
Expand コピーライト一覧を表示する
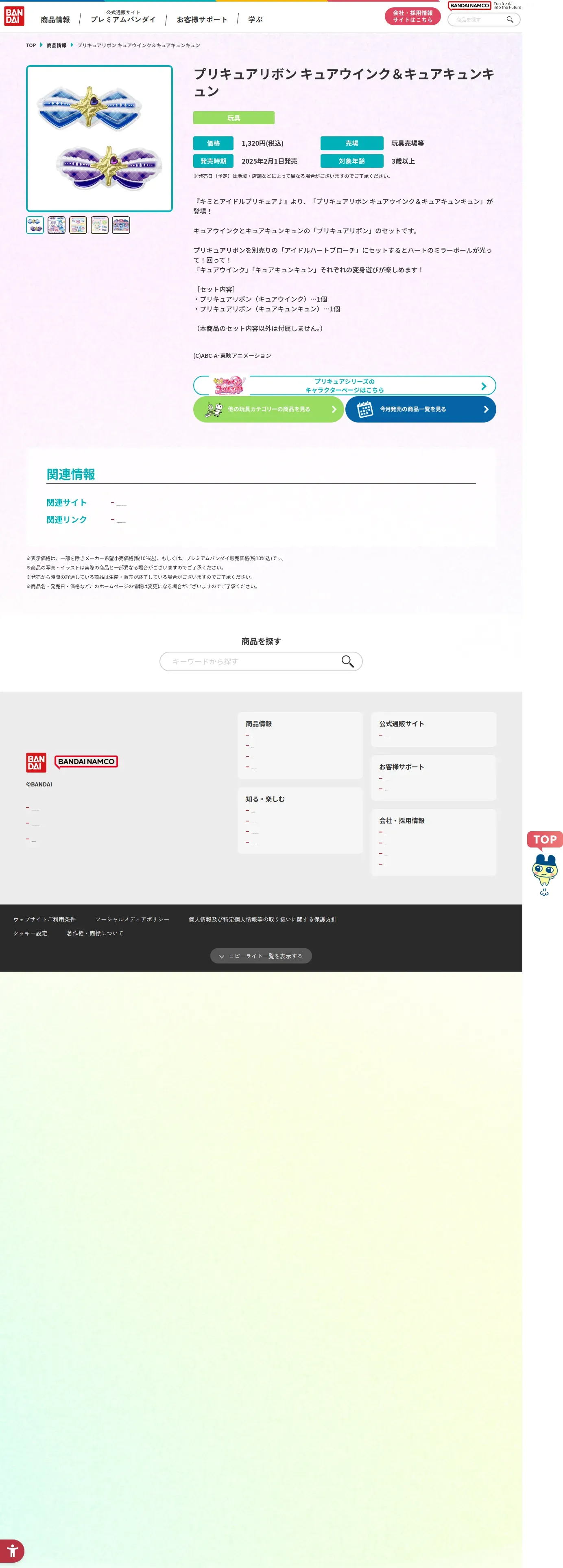261,956
